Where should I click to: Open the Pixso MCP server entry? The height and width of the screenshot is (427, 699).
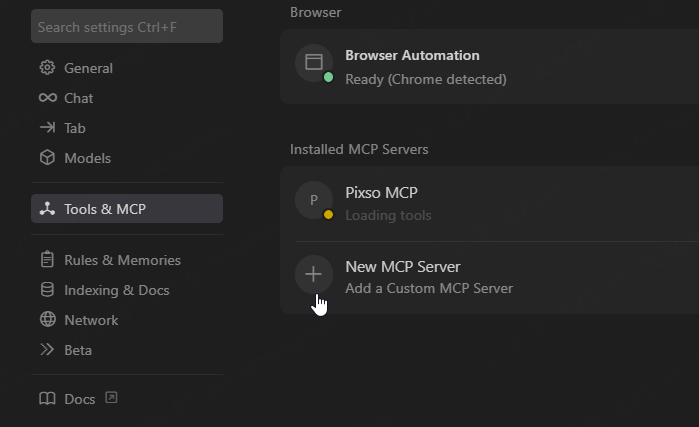[381, 193]
